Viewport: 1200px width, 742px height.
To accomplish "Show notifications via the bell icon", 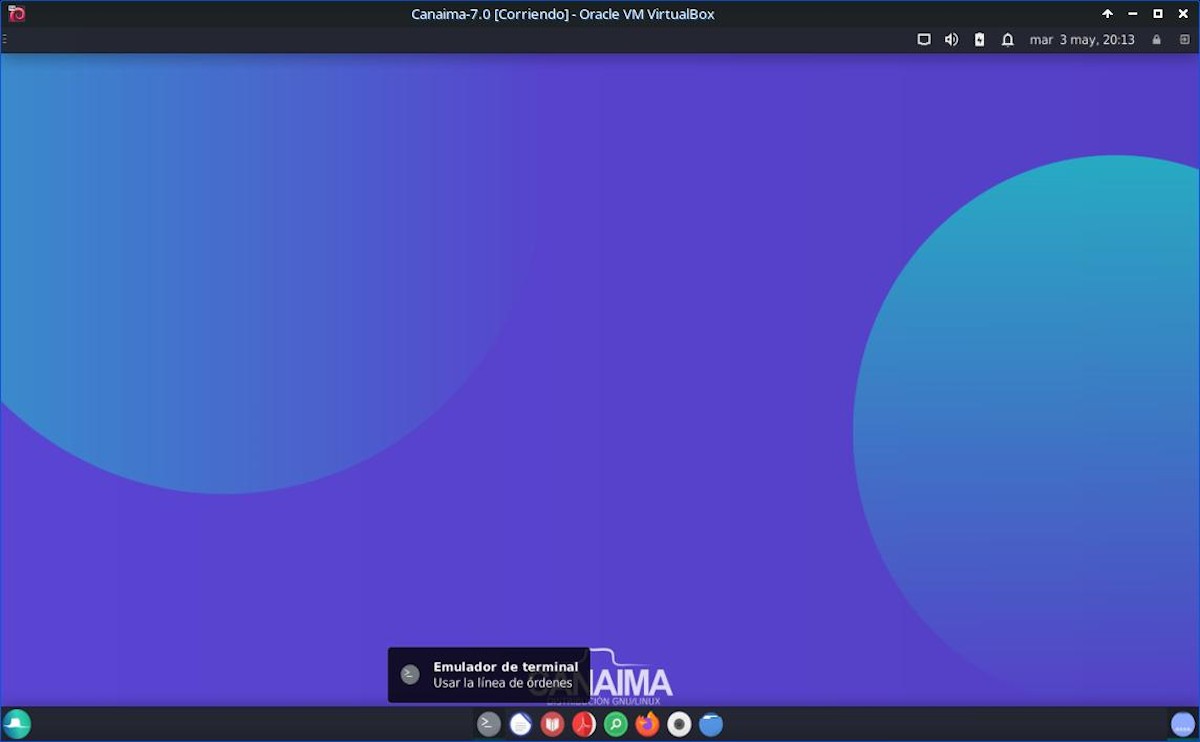I will click(x=1008, y=40).
